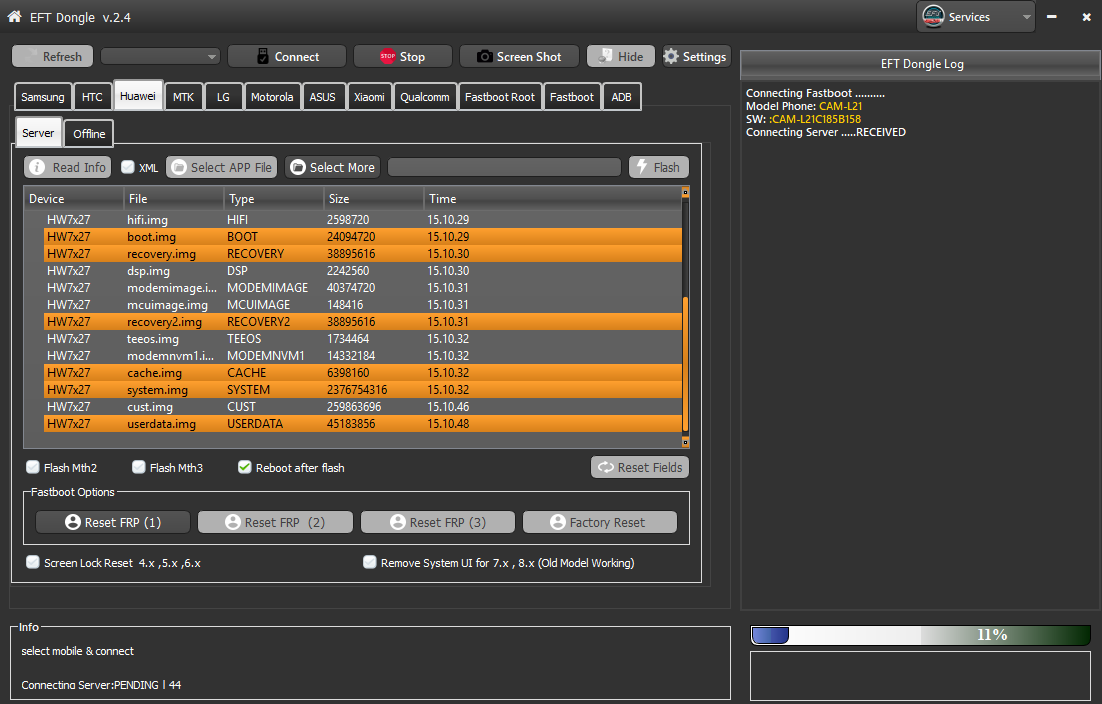
Task: Click the Refresh button
Action: [53, 56]
